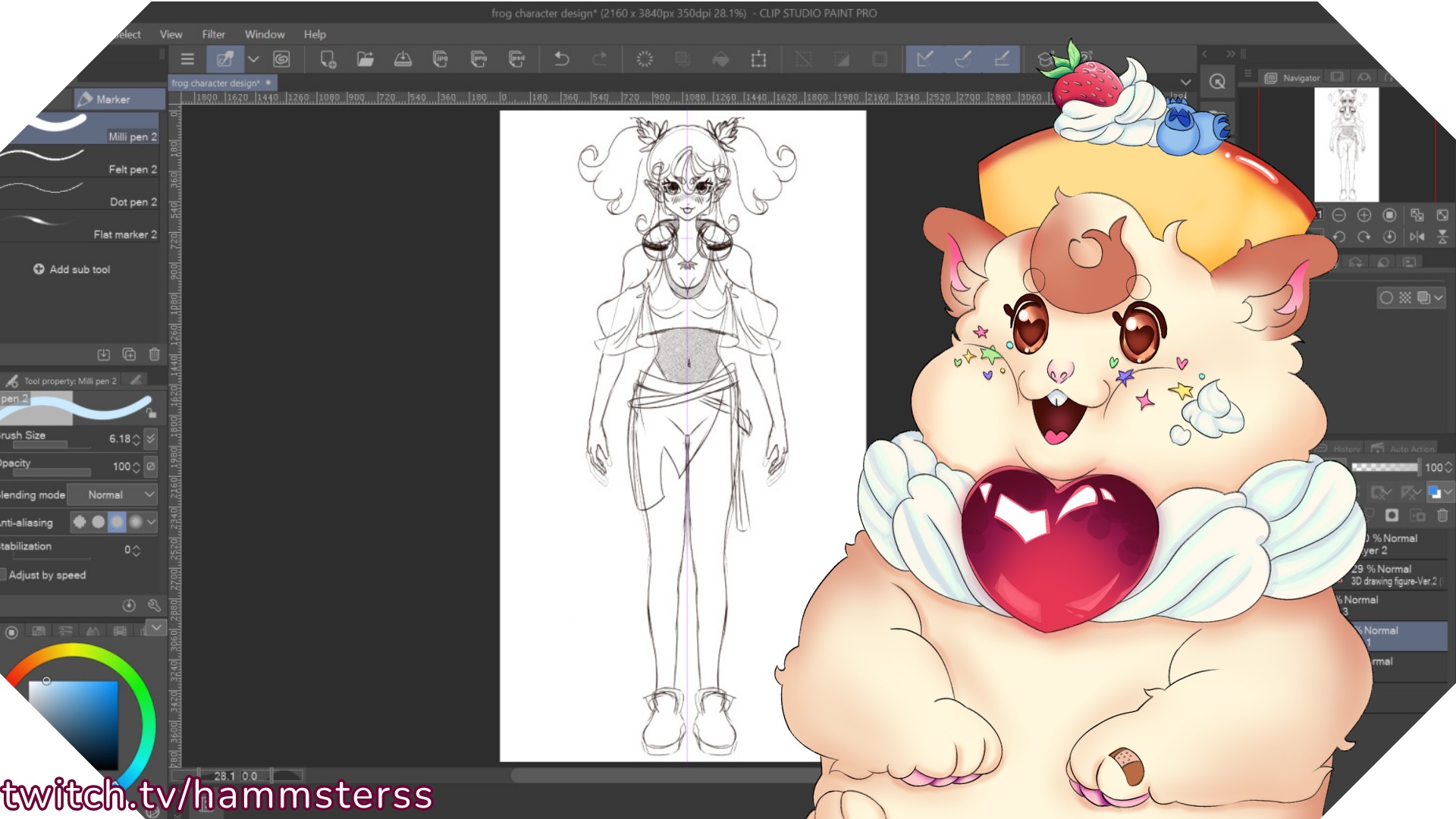The height and width of the screenshot is (819, 1456).
Task: Expand the anti-aliasing options arrow
Action: (152, 522)
